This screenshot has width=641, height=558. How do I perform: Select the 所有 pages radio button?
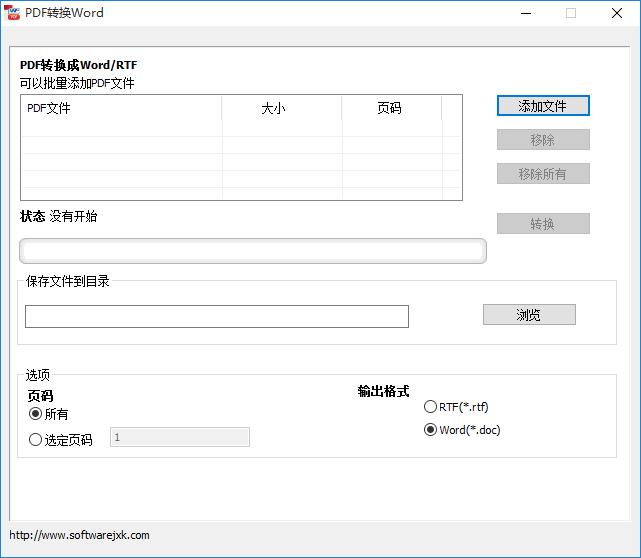pos(36,414)
